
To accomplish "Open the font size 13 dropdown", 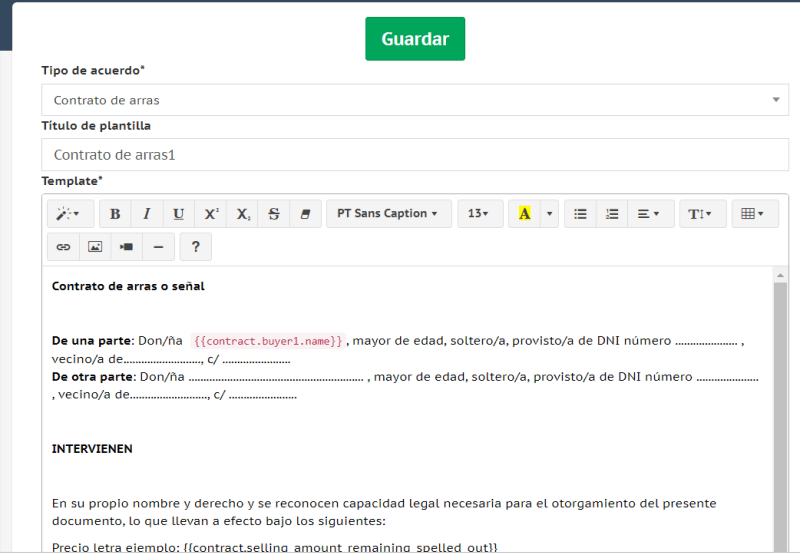I will coord(480,214).
